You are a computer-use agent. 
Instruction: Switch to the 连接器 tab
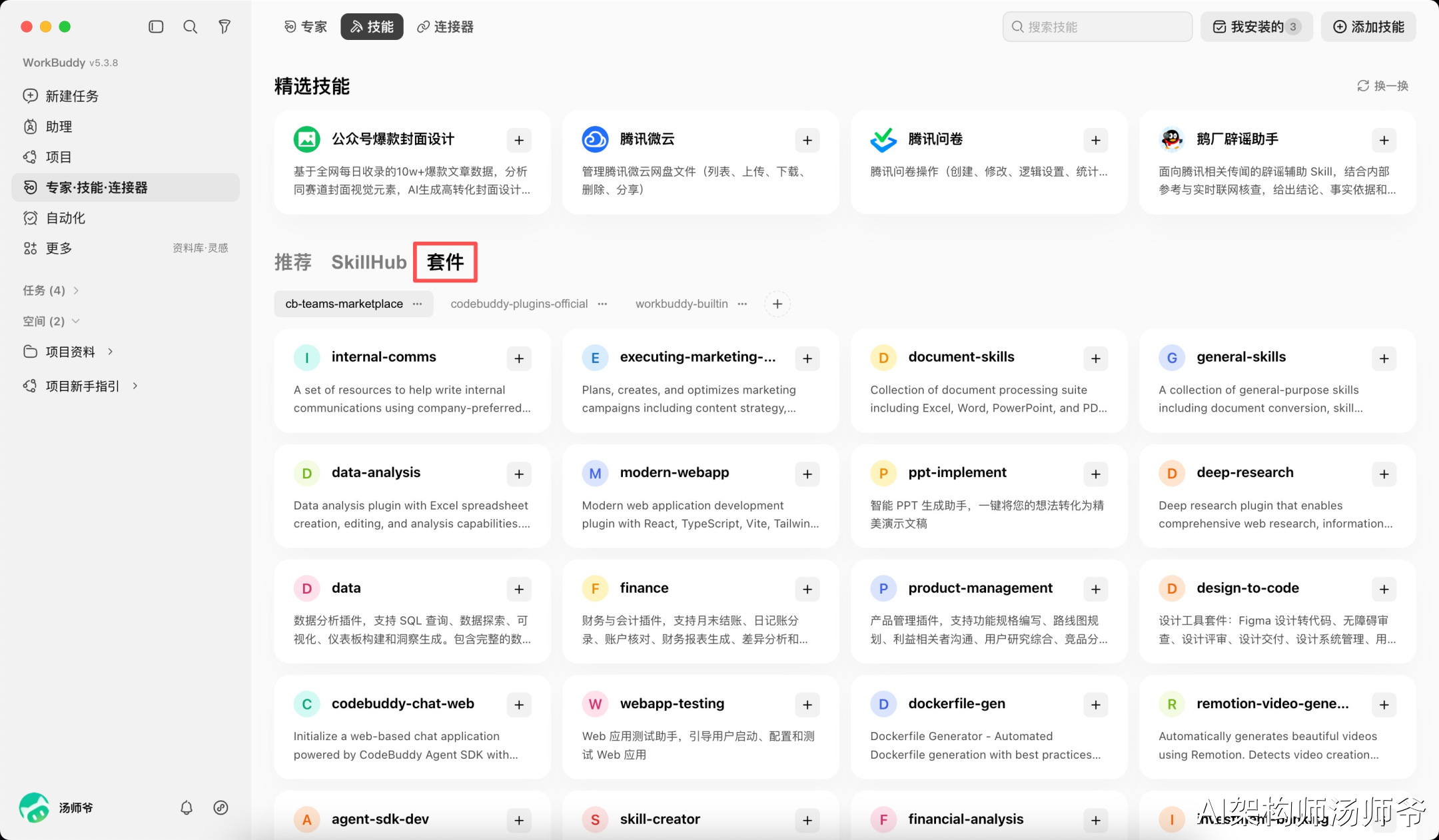click(445, 27)
